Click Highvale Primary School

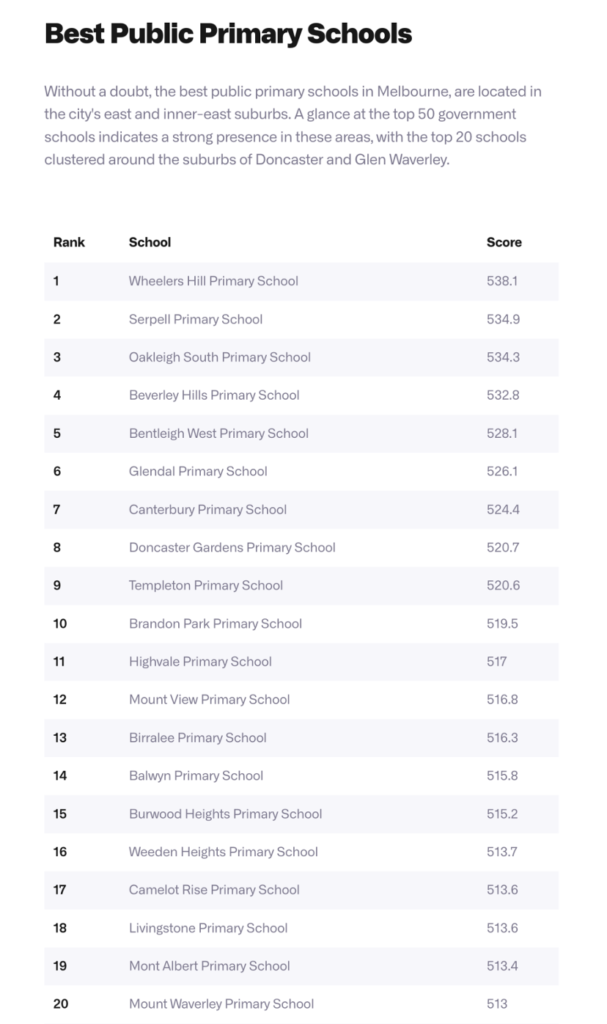[x=200, y=661]
